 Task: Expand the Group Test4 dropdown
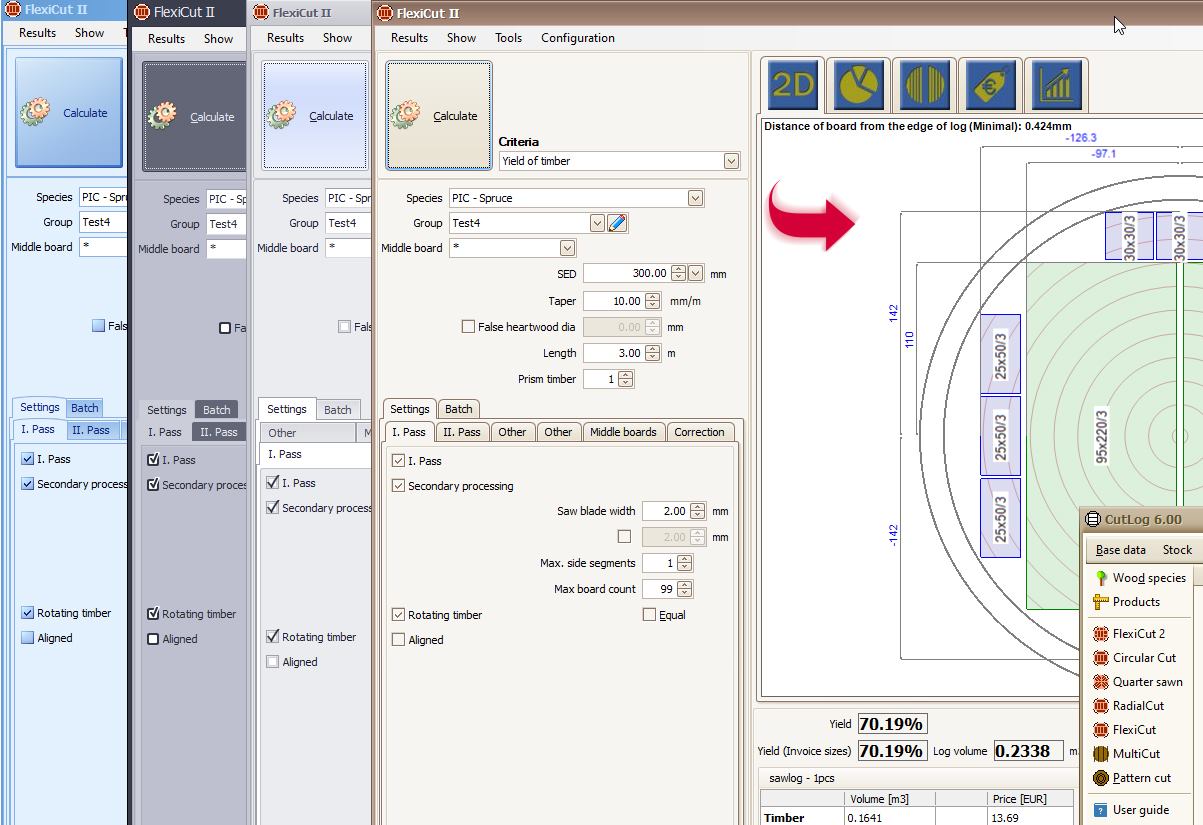tap(597, 223)
